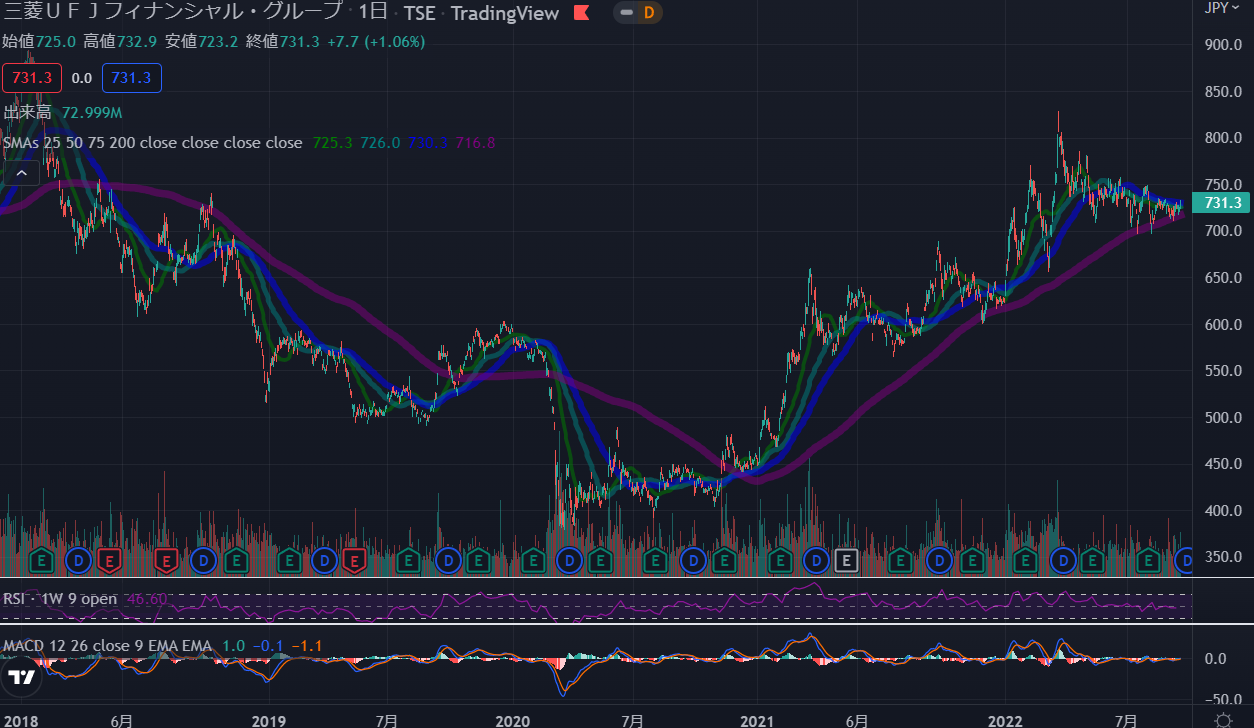Click the MACD signal value -1.1
The width and height of the screenshot is (1254, 728).
307,646
